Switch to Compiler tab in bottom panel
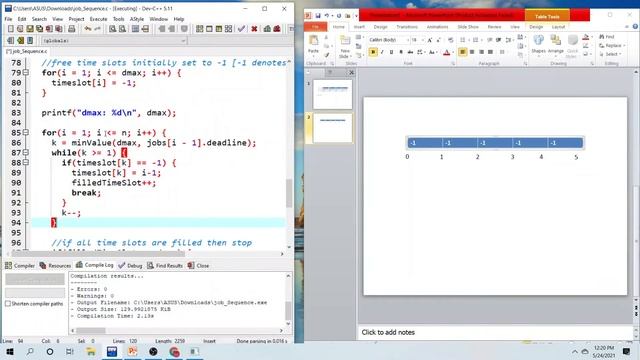This screenshot has height=360, width=640. click(20, 266)
